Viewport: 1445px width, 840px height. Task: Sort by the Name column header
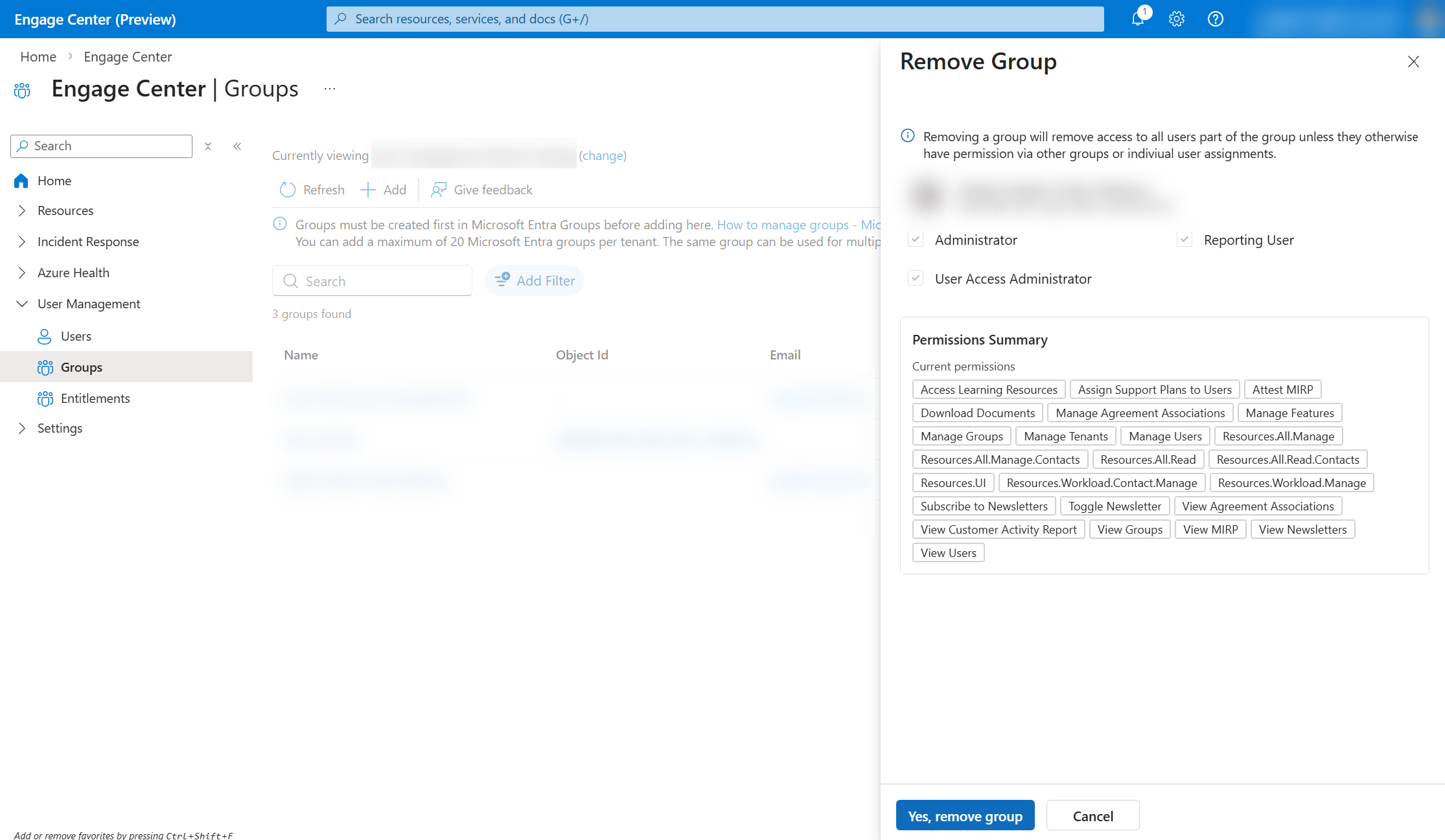point(301,355)
